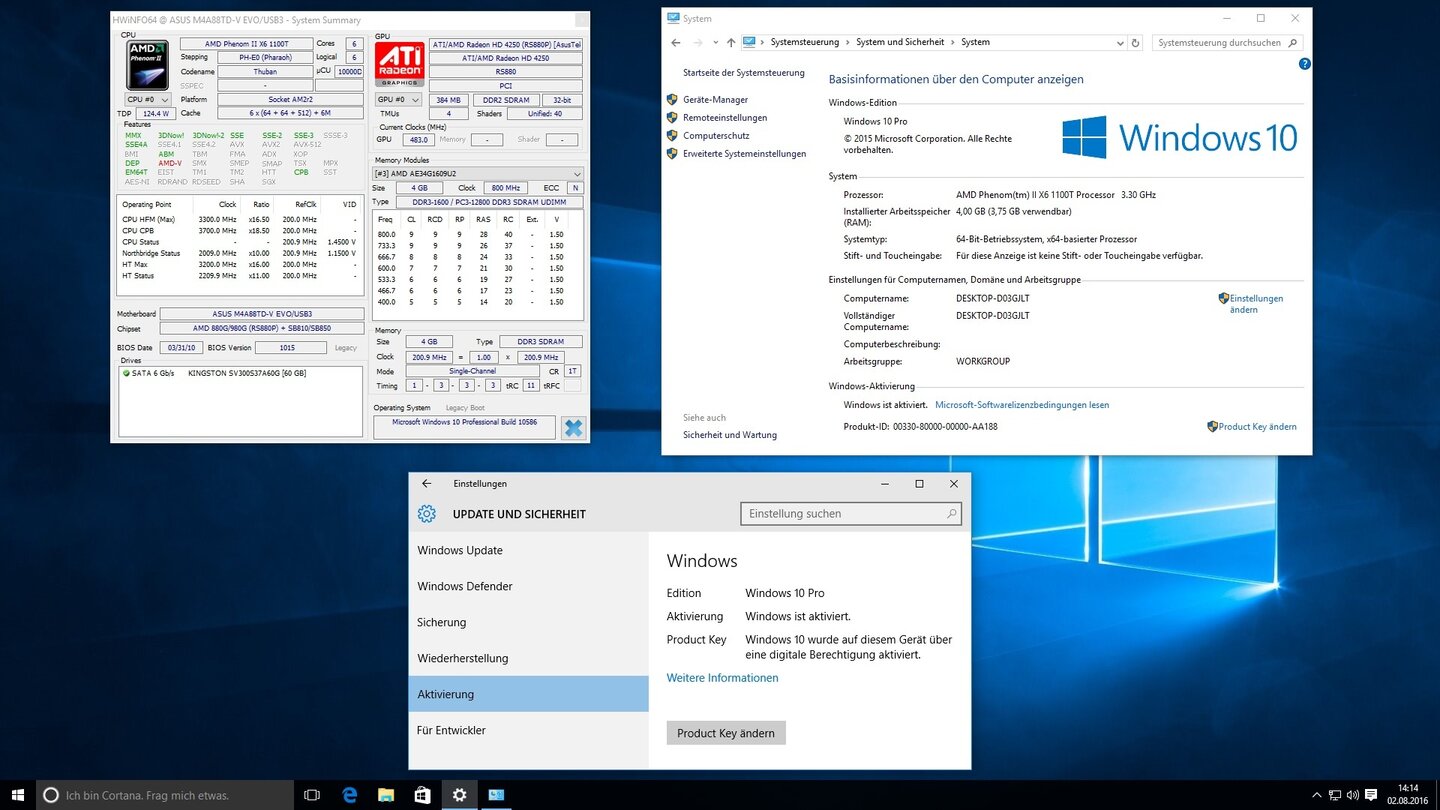Click the computer icon in the address bar
This screenshot has height=810, width=1440.
coord(749,42)
